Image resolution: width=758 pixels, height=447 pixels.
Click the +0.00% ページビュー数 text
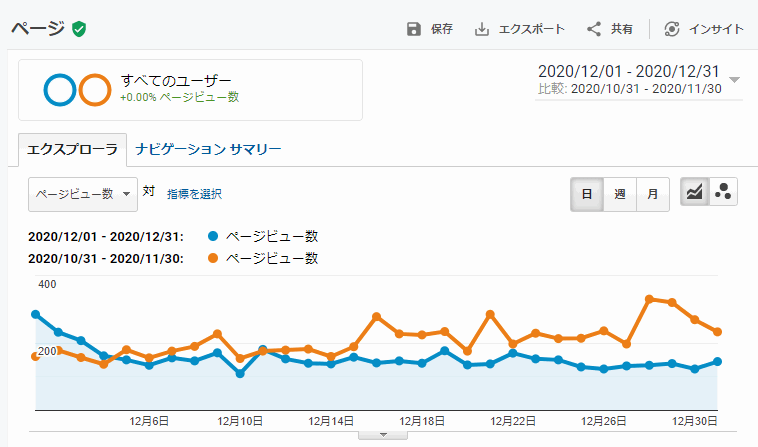180,97
